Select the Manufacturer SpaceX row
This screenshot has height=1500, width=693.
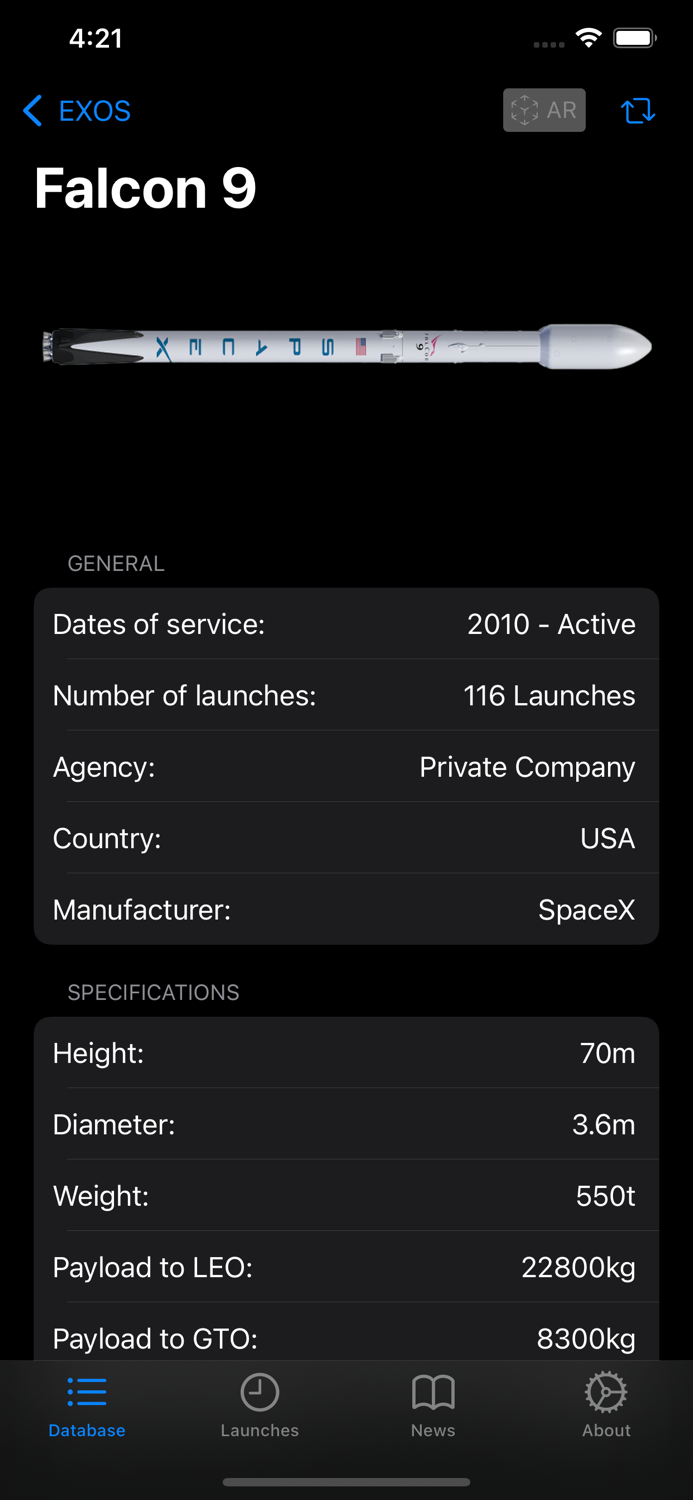(x=346, y=910)
